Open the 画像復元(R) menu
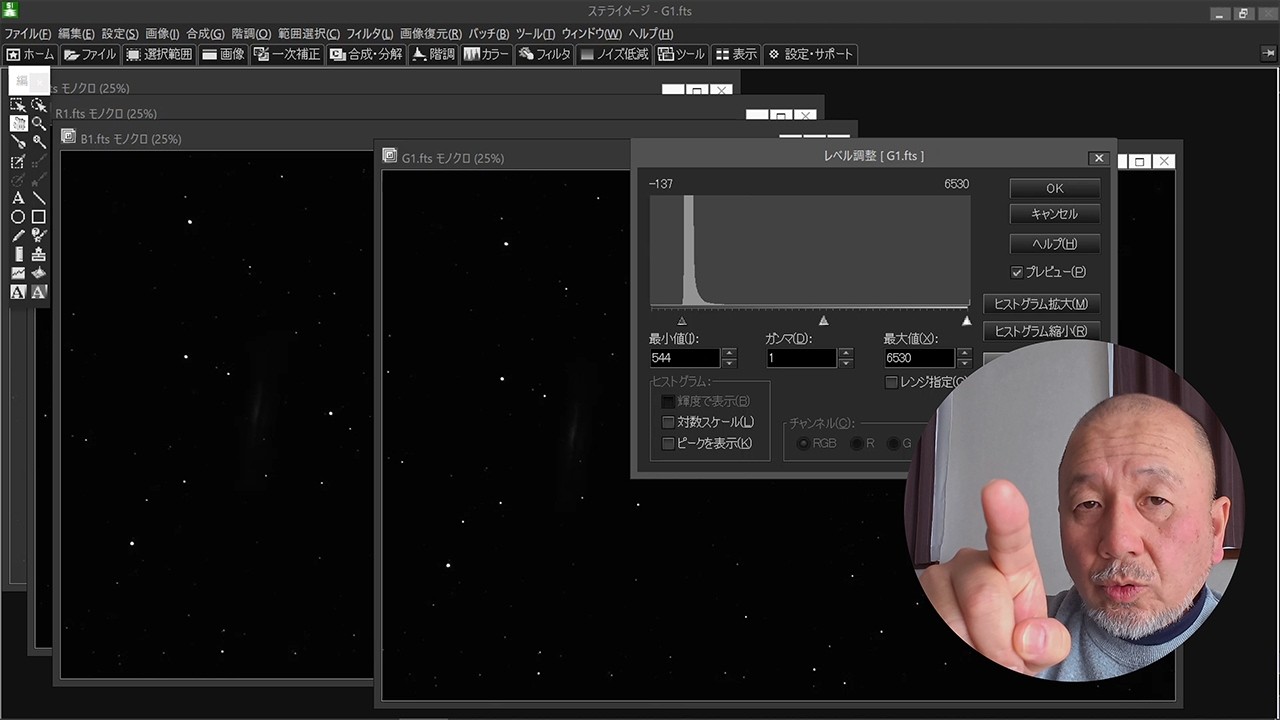This screenshot has height=720, width=1280. (x=431, y=34)
